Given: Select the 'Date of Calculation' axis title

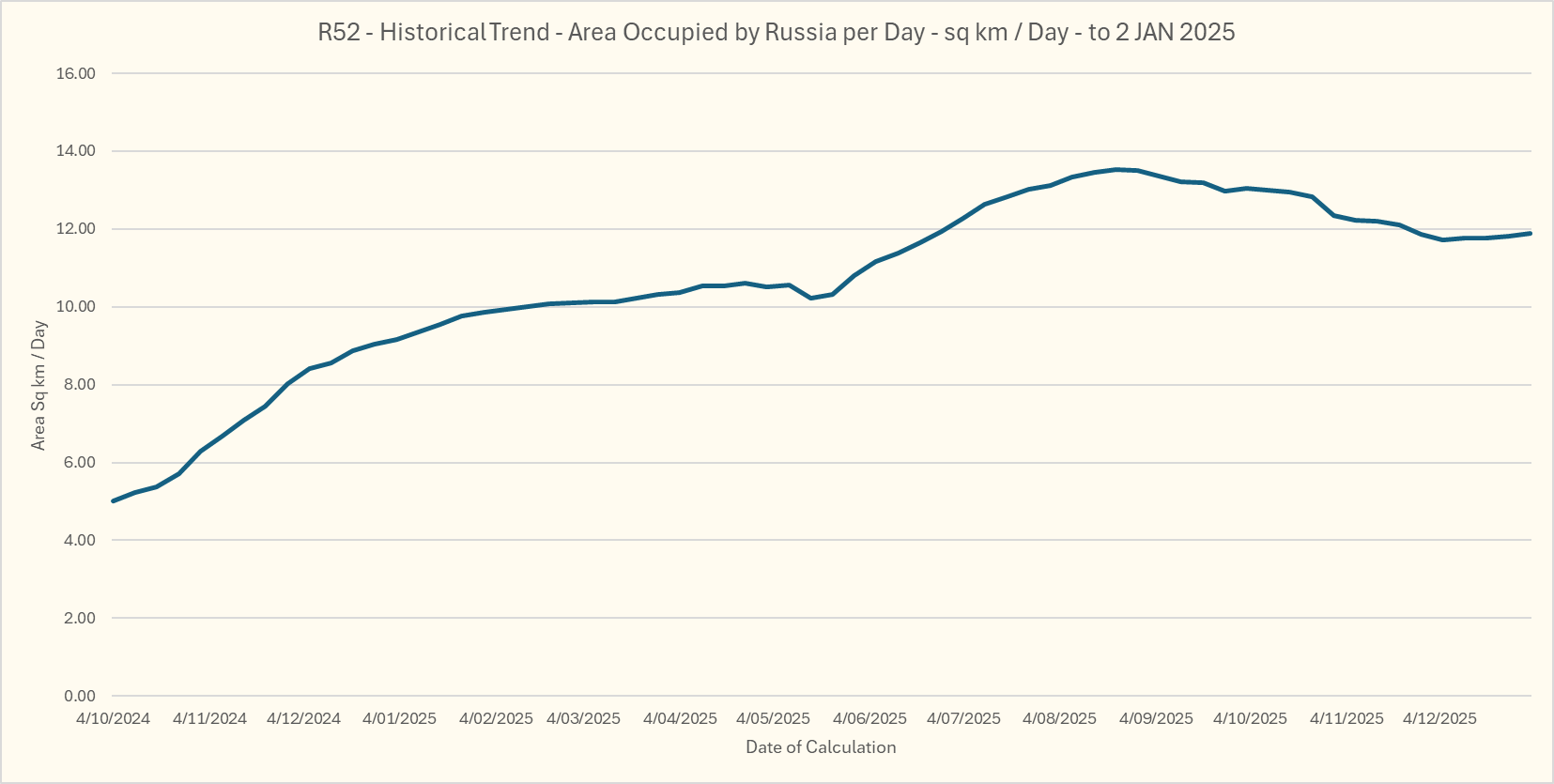Looking at the screenshot, I should point(821,747).
